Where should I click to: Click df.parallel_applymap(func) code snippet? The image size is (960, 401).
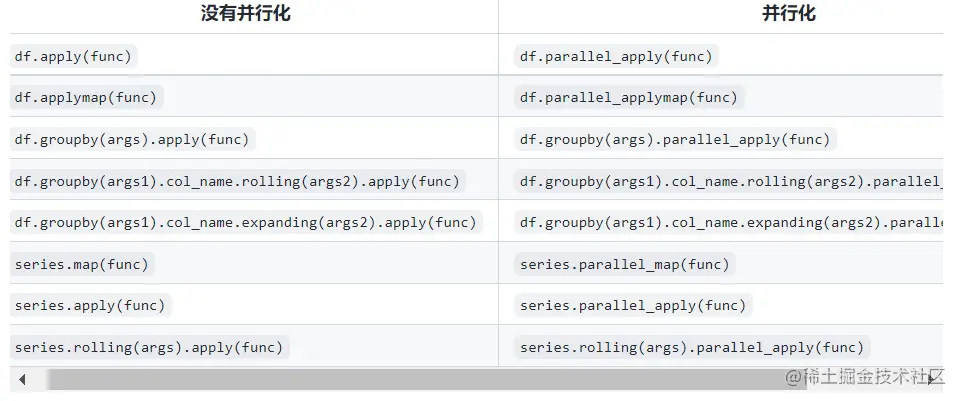click(629, 98)
